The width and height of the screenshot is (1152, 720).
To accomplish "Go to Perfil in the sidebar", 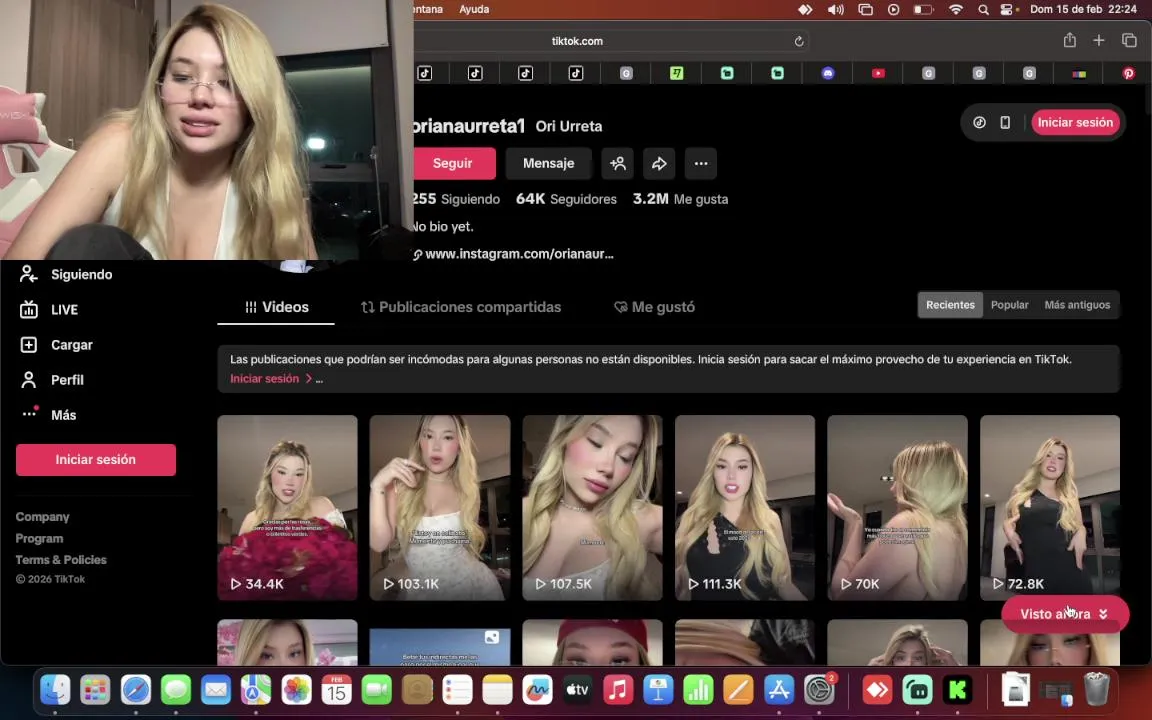I will pyautogui.click(x=51, y=380).
